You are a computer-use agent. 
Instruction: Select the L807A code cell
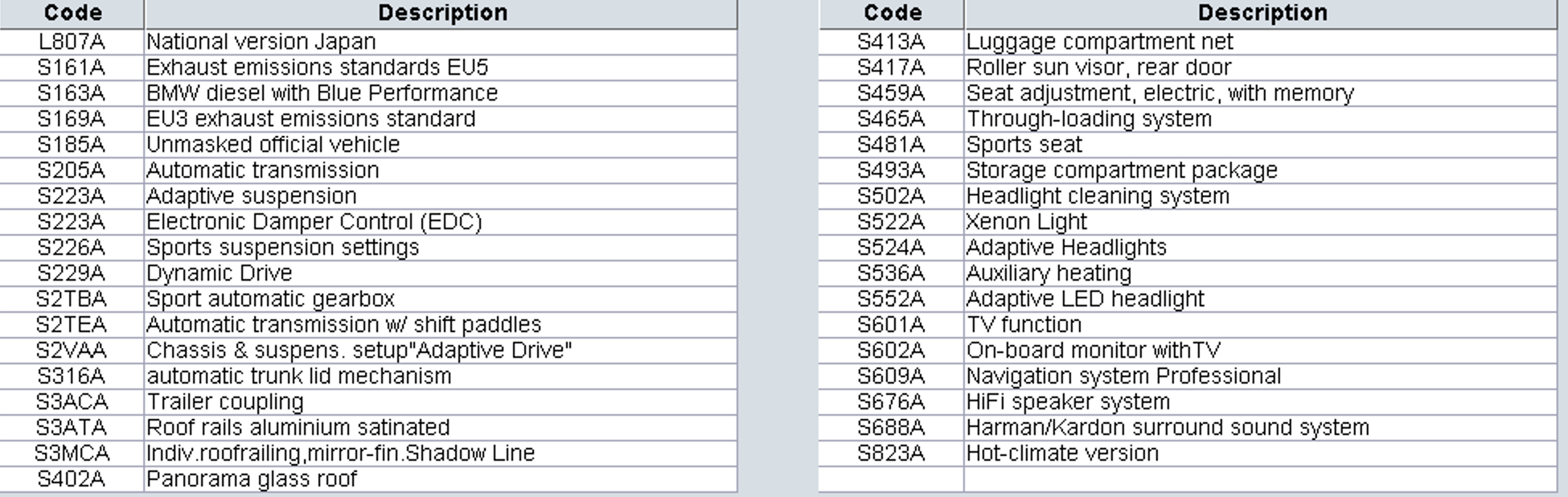72,42
